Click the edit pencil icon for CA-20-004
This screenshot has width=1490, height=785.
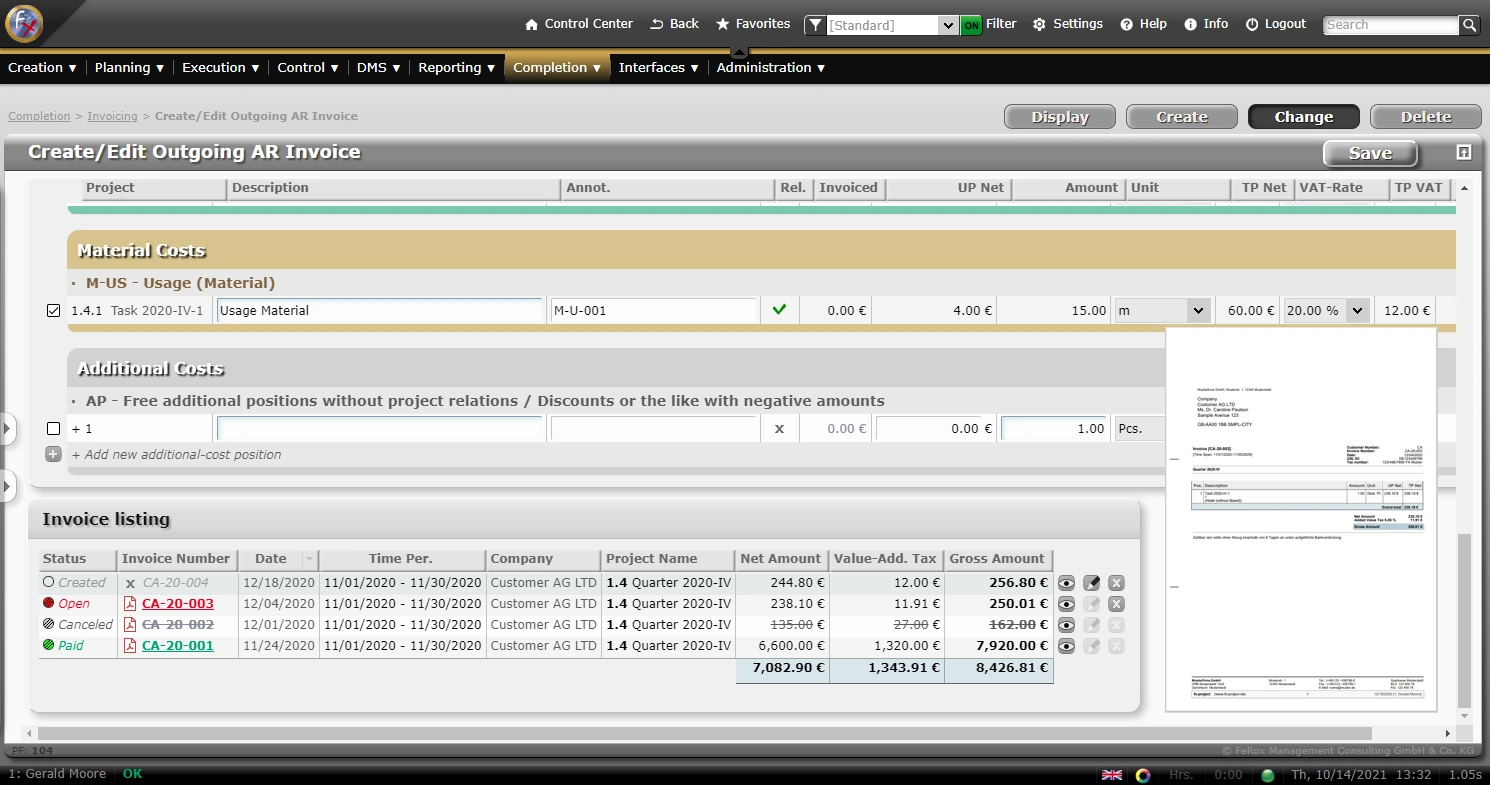coord(1092,583)
